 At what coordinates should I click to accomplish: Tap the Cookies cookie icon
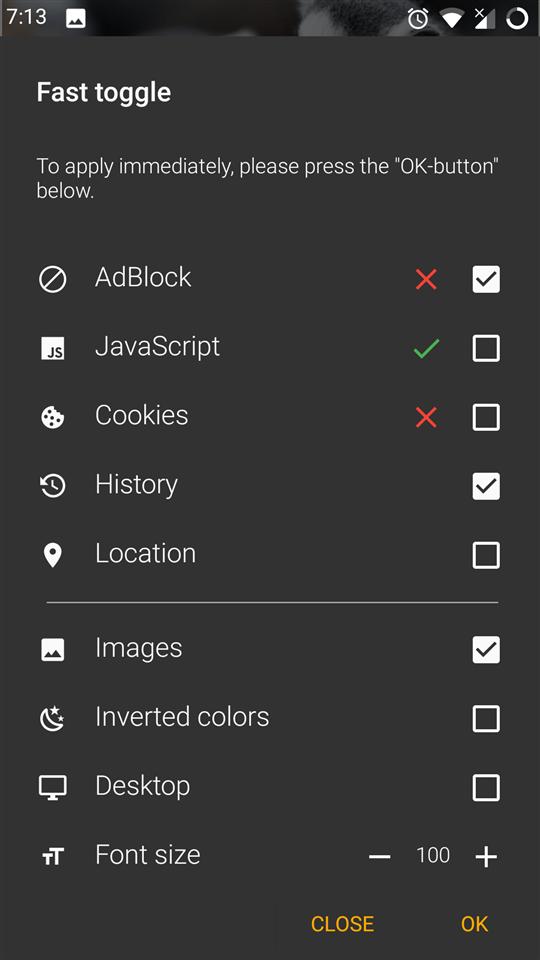[x=53, y=418]
